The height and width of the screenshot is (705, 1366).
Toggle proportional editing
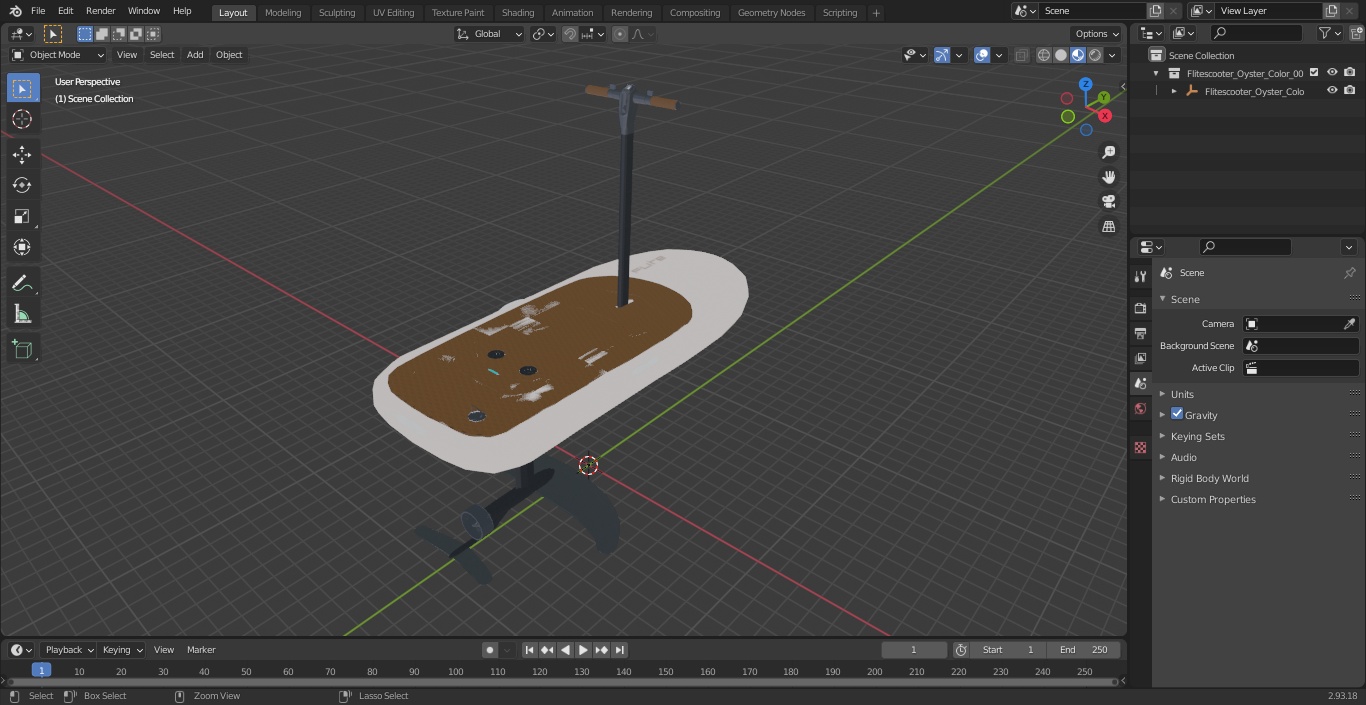620,34
